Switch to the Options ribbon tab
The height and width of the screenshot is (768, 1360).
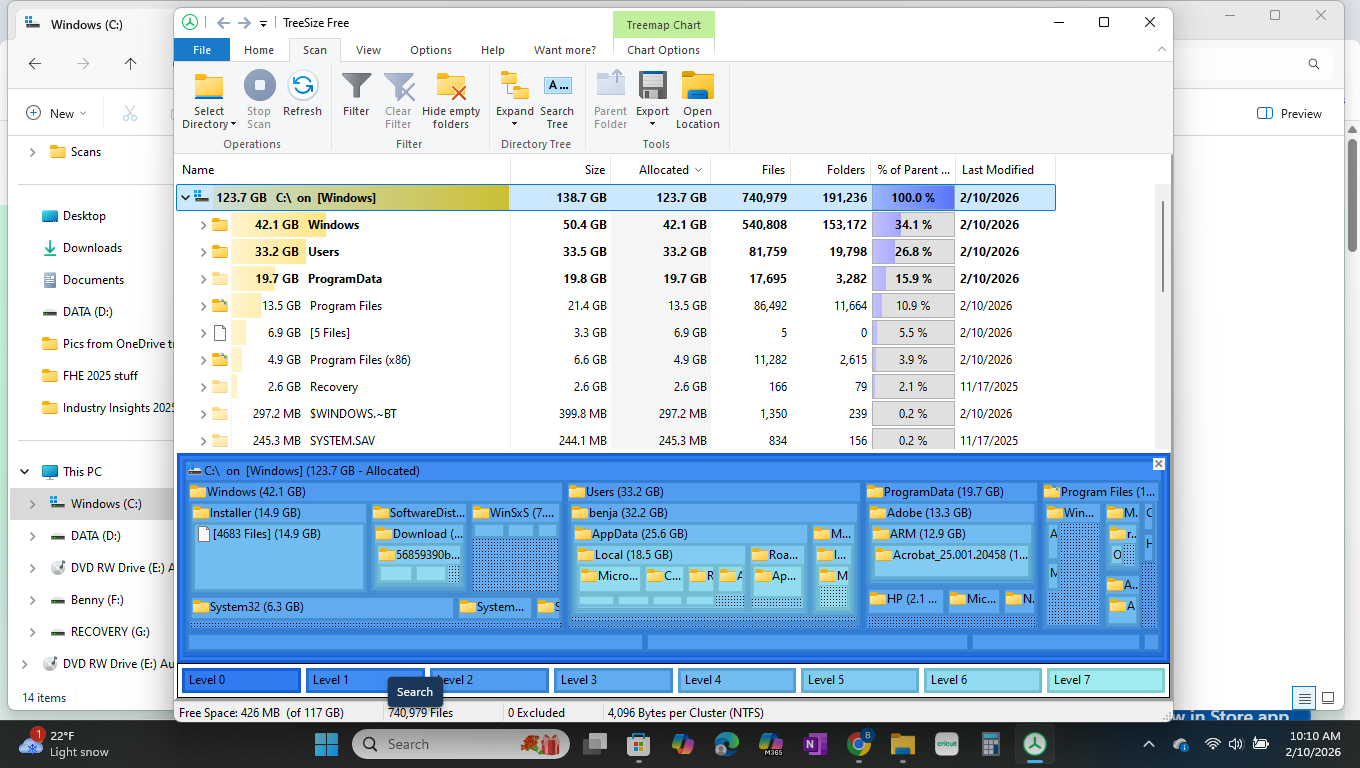pyautogui.click(x=431, y=50)
